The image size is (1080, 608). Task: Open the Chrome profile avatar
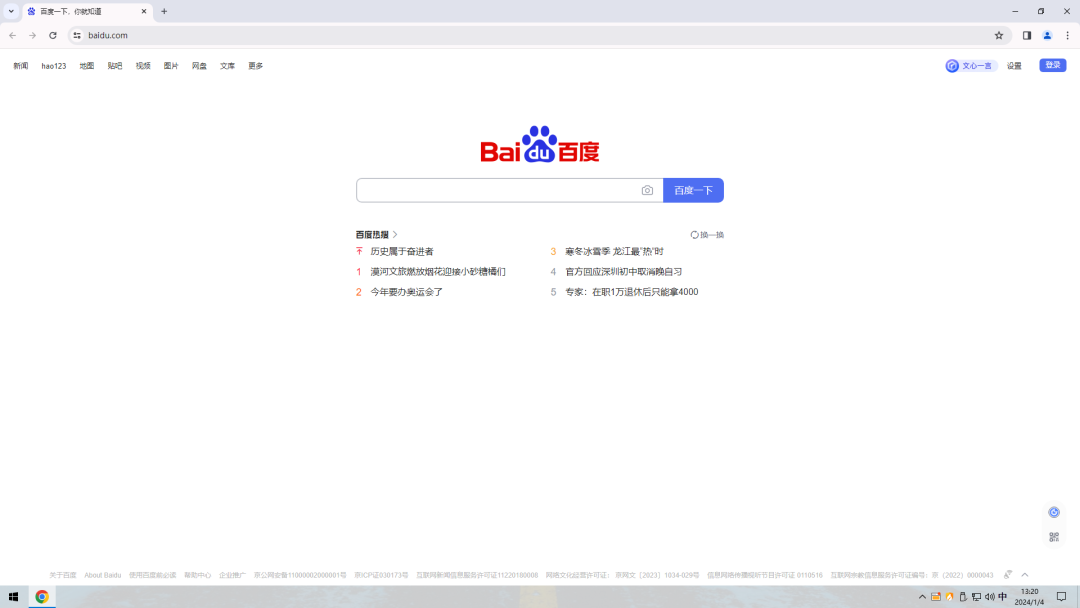[x=1047, y=35]
